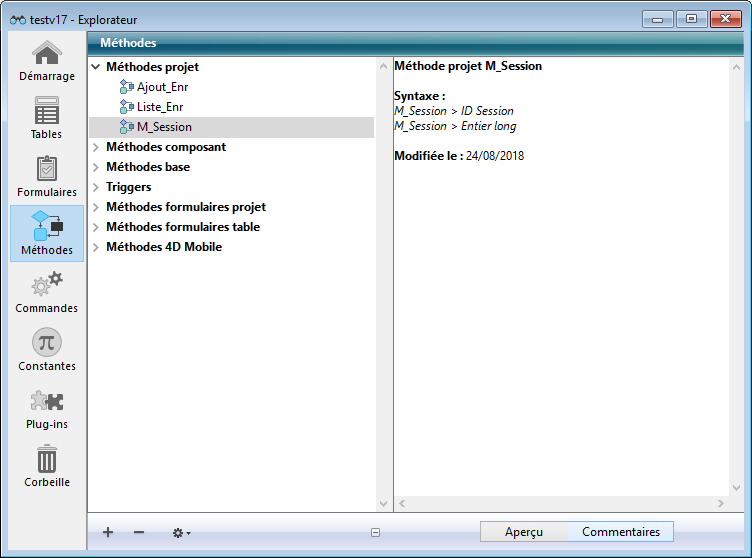Open the Démarrage page in sidebar
The height and width of the screenshot is (558, 752).
pyautogui.click(x=47, y=60)
